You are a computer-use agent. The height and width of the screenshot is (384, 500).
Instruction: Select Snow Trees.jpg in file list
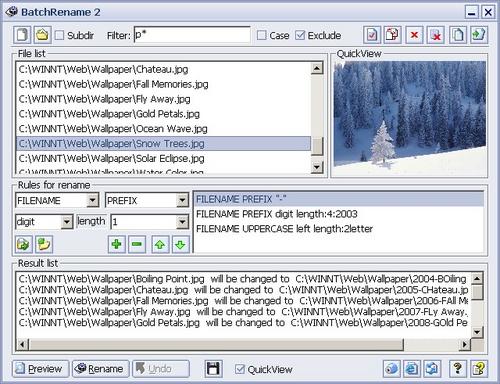coord(163,144)
